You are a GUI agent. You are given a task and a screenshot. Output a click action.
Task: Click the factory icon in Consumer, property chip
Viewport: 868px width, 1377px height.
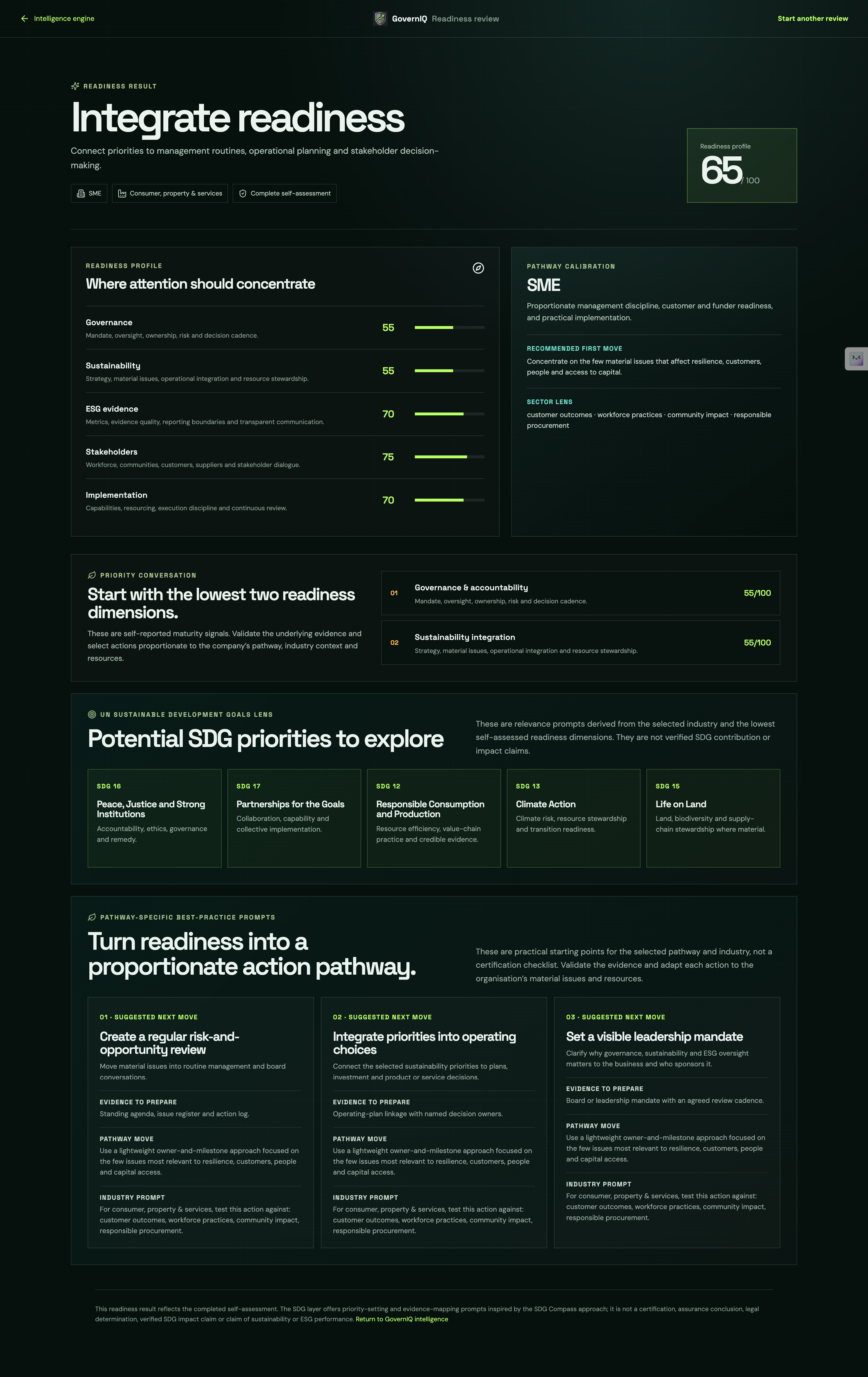tap(122, 193)
